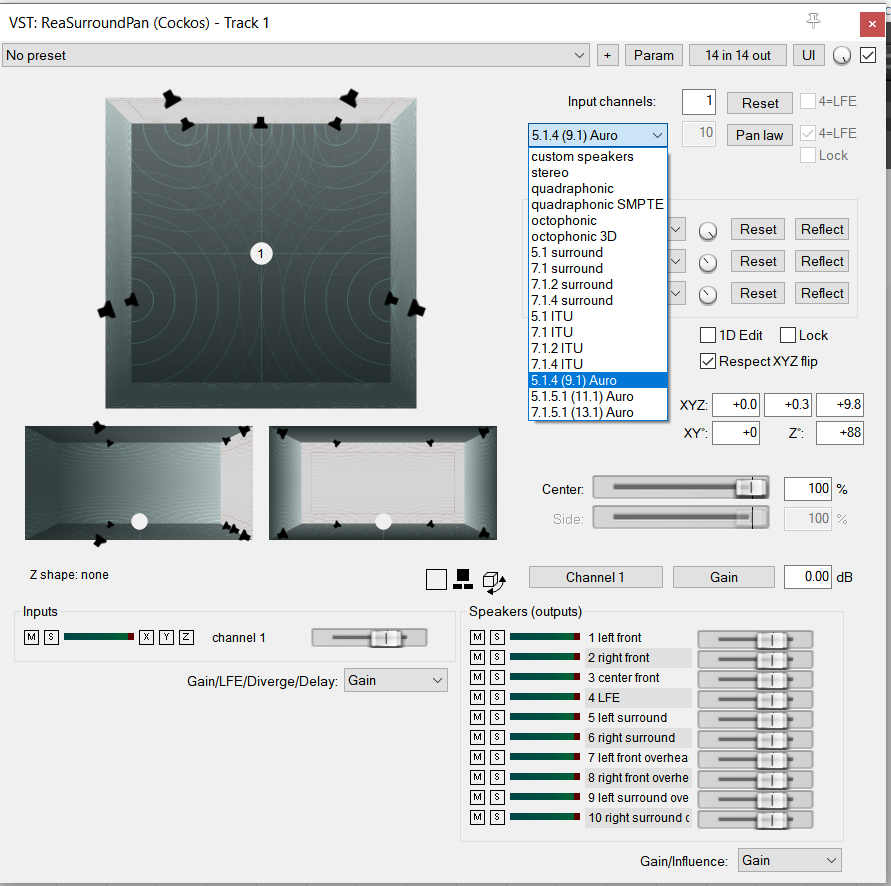This screenshot has height=886, width=891.
Task: Open the No preset dropdown
Action: (296, 55)
